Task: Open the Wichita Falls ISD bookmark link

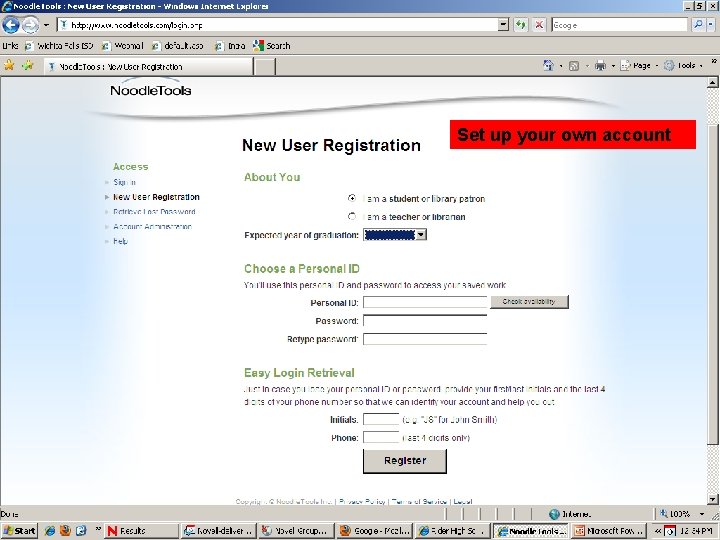Action: [60, 46]
